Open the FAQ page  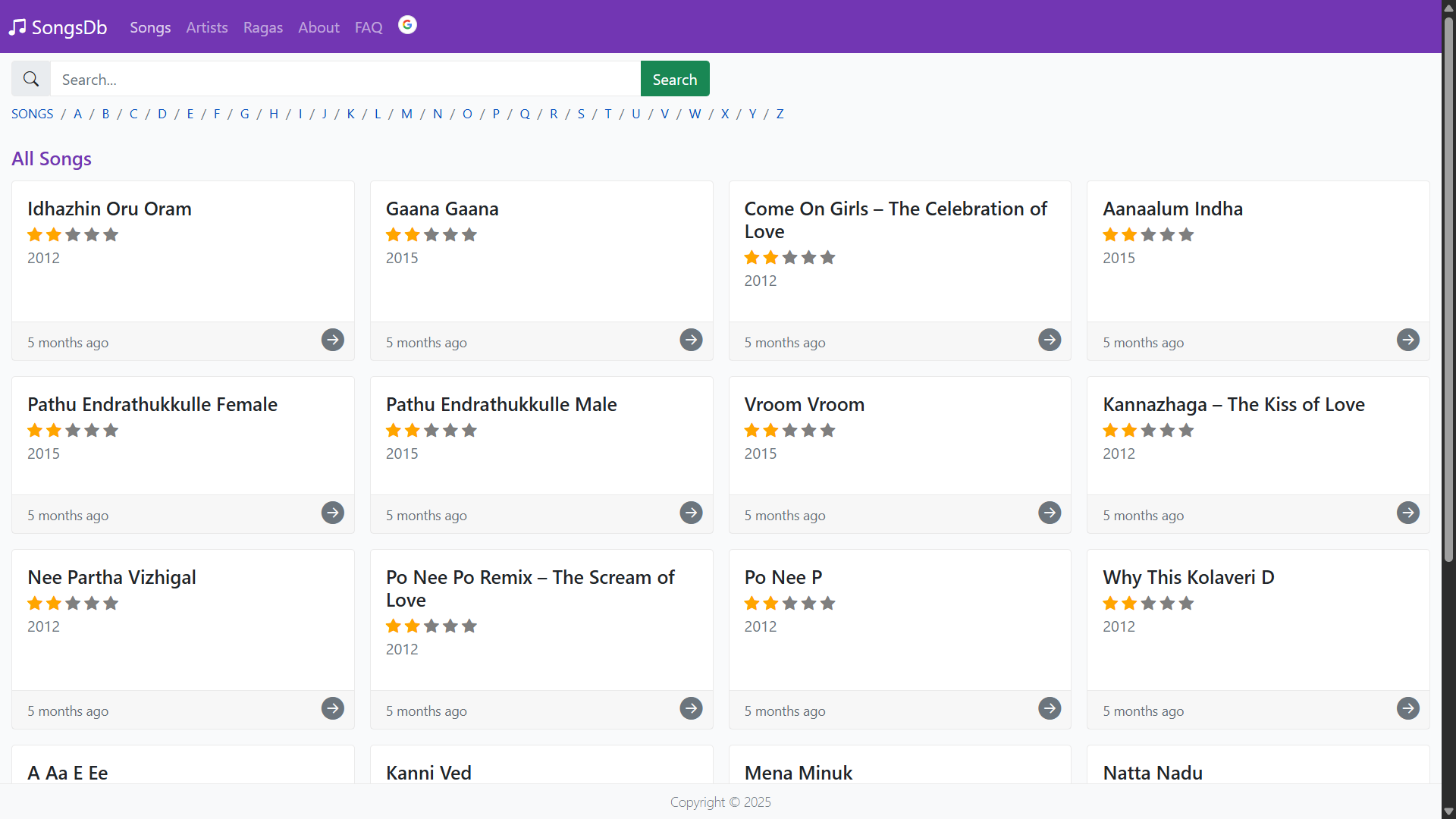pyautogui.click(x=369, y=27)
